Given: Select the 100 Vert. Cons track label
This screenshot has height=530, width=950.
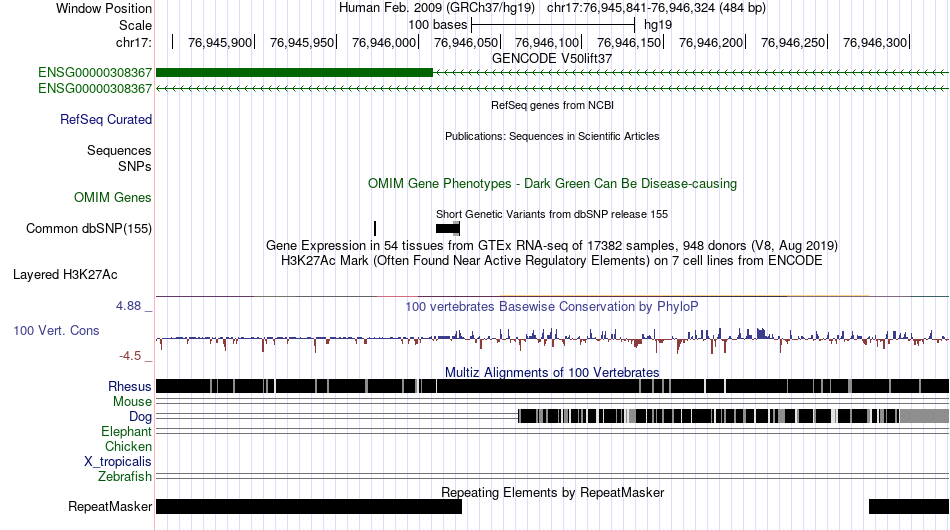Looking at the screenshot, I should coord(56,331).
